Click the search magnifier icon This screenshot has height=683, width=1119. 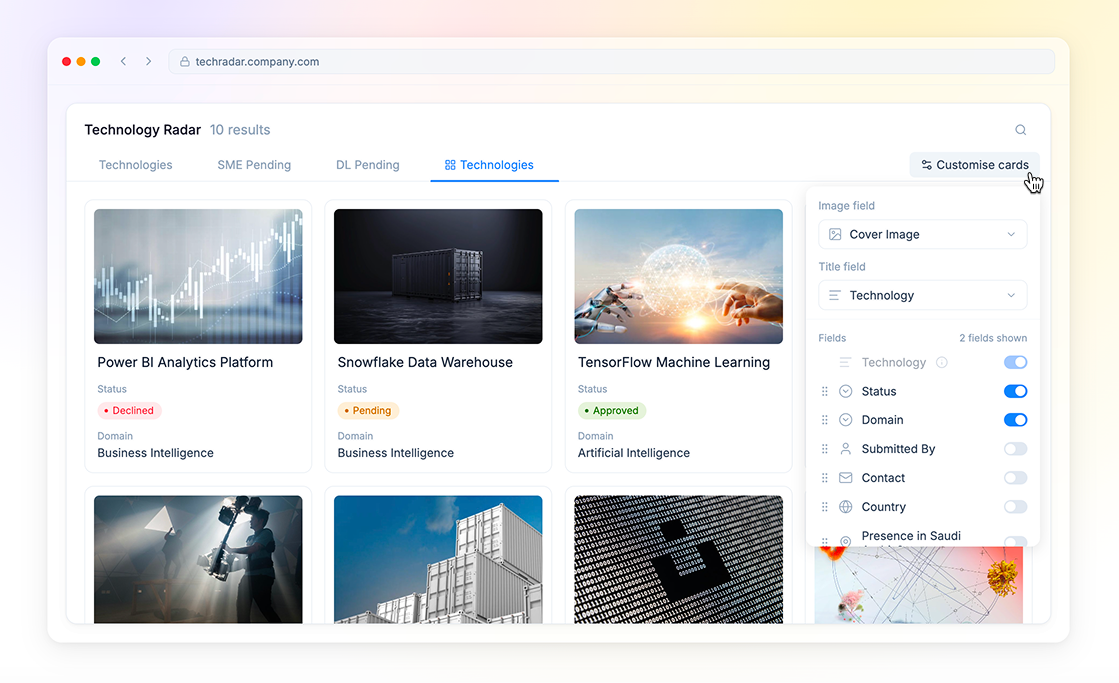(1021, 130)
